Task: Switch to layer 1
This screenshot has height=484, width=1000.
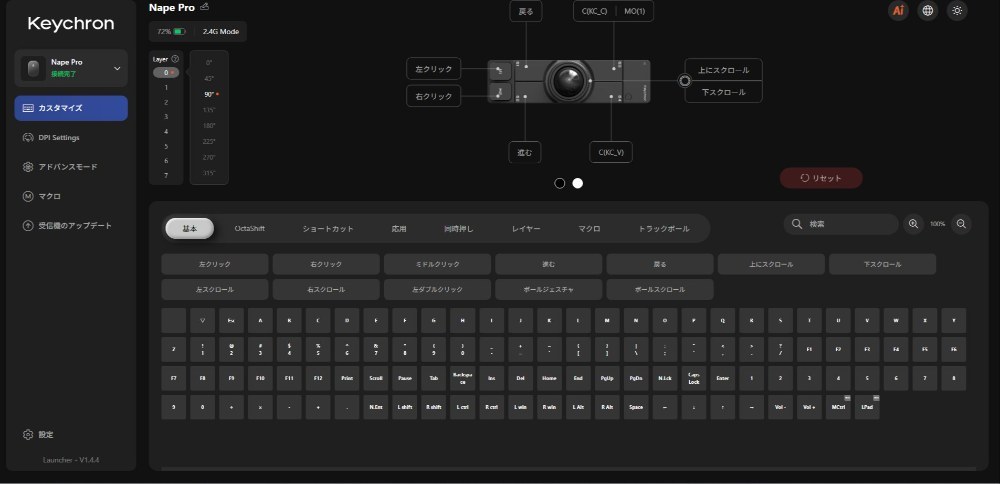Action: [166, 87]
